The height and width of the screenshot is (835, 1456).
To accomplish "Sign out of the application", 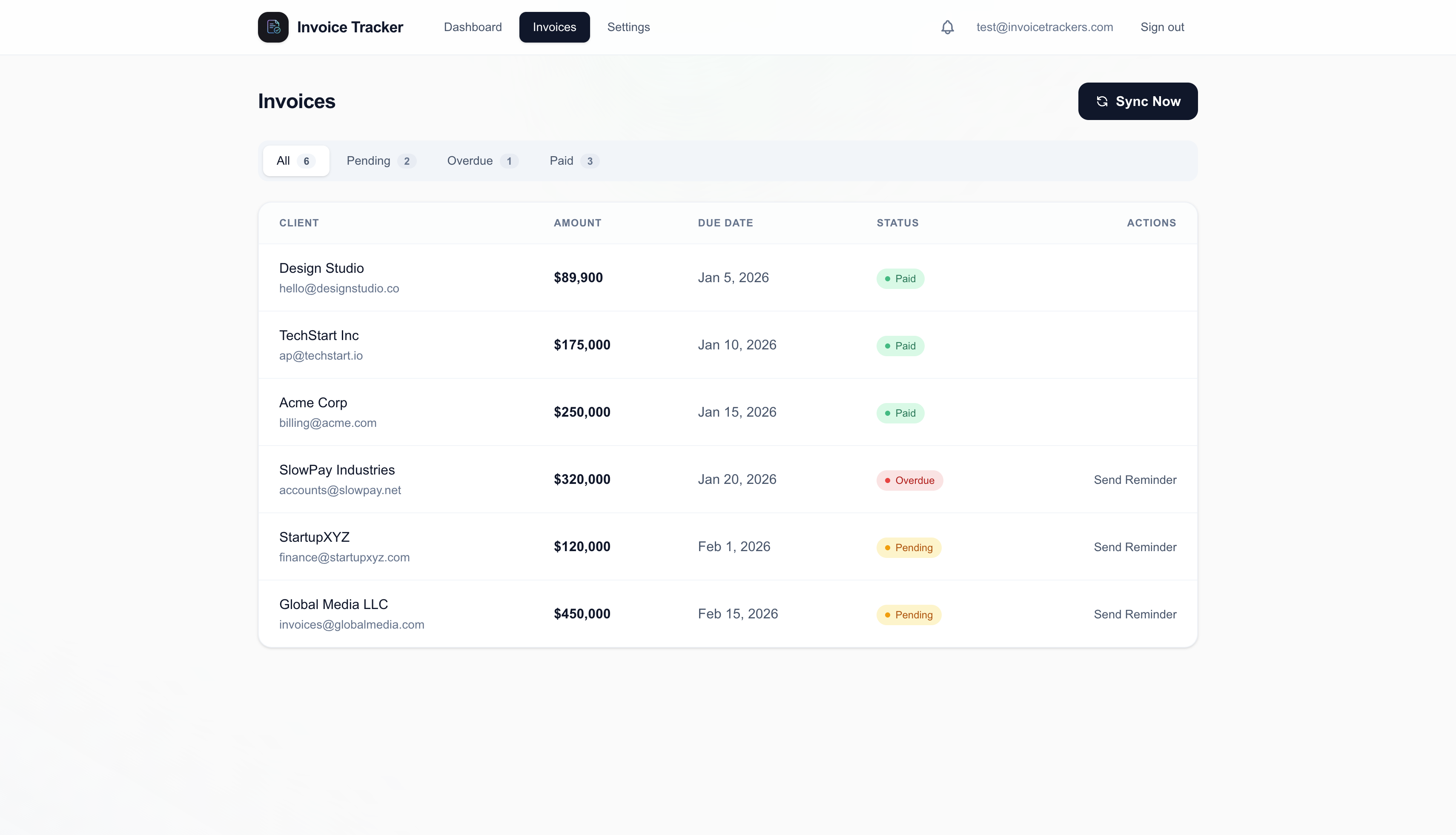I will pyautogui.click(x=1162, y=27).
